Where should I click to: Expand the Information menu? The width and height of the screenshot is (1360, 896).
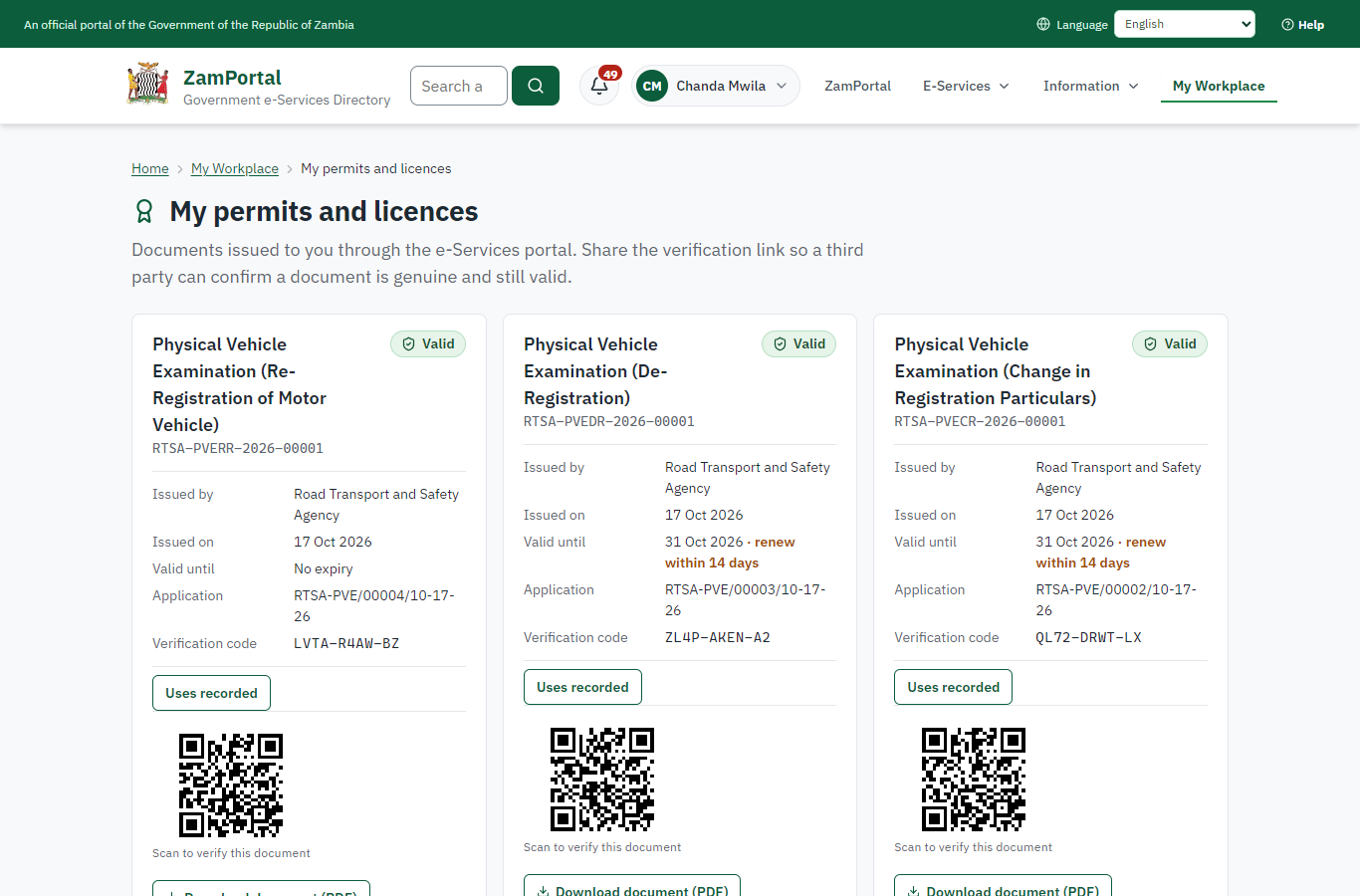click(x=1090, y=86)
